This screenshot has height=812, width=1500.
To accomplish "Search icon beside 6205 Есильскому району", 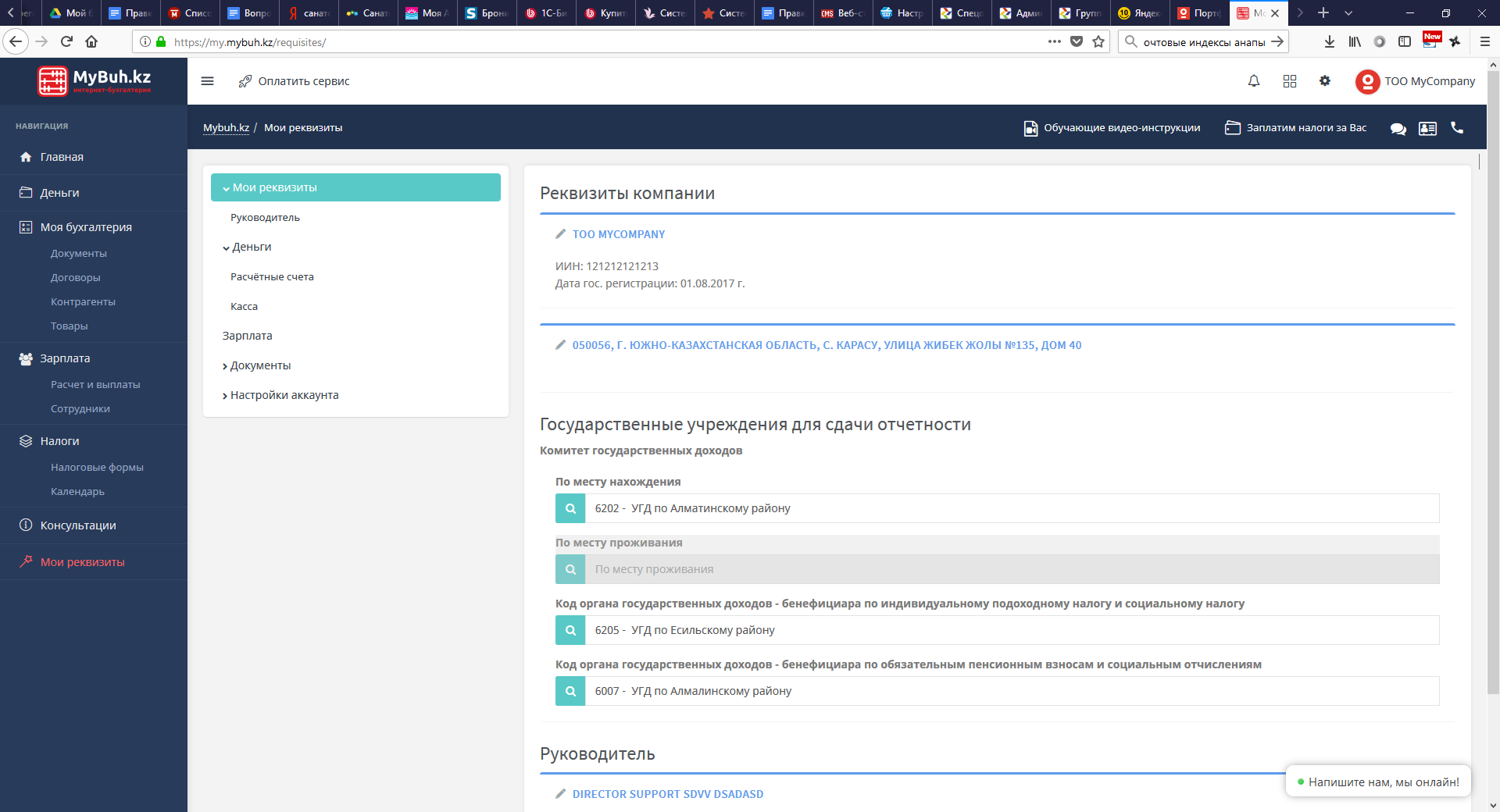I will point(570,630).
